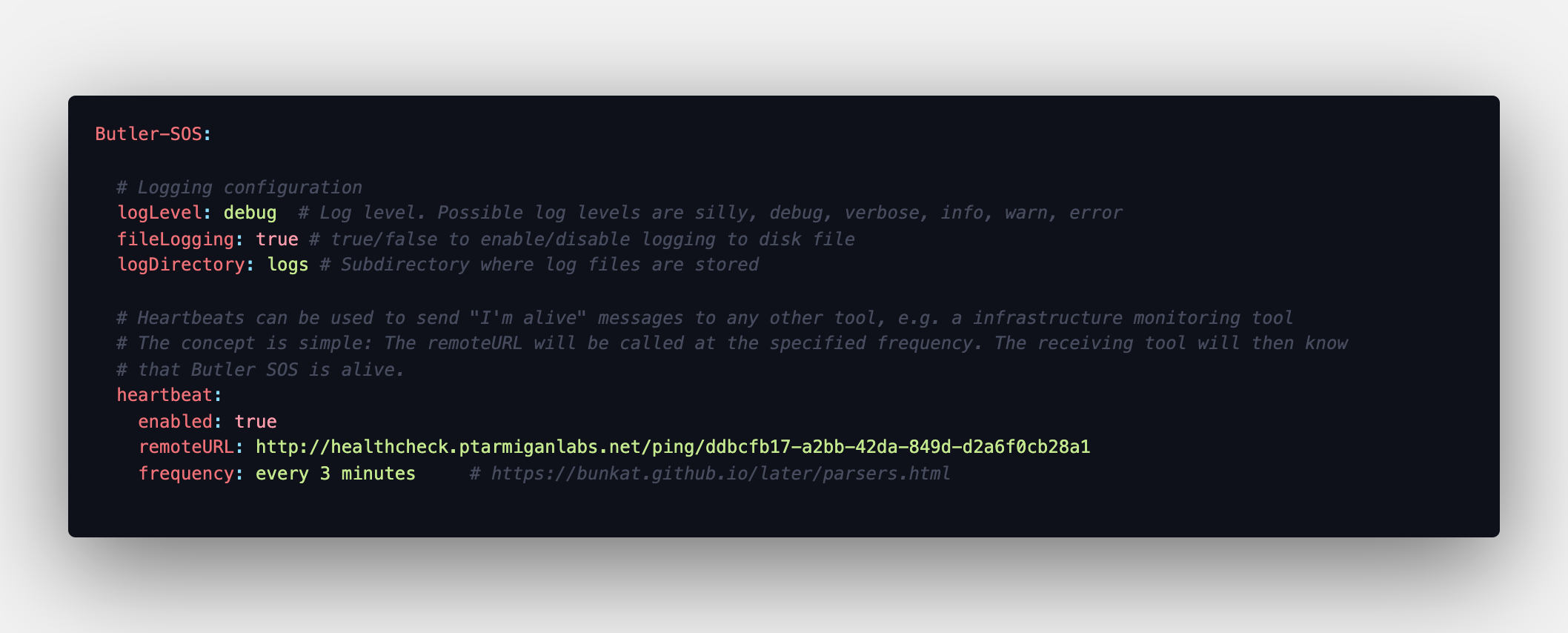1568x633 pixels.
Task: Click the Butler-SOS root key
Action: (148, 134)
